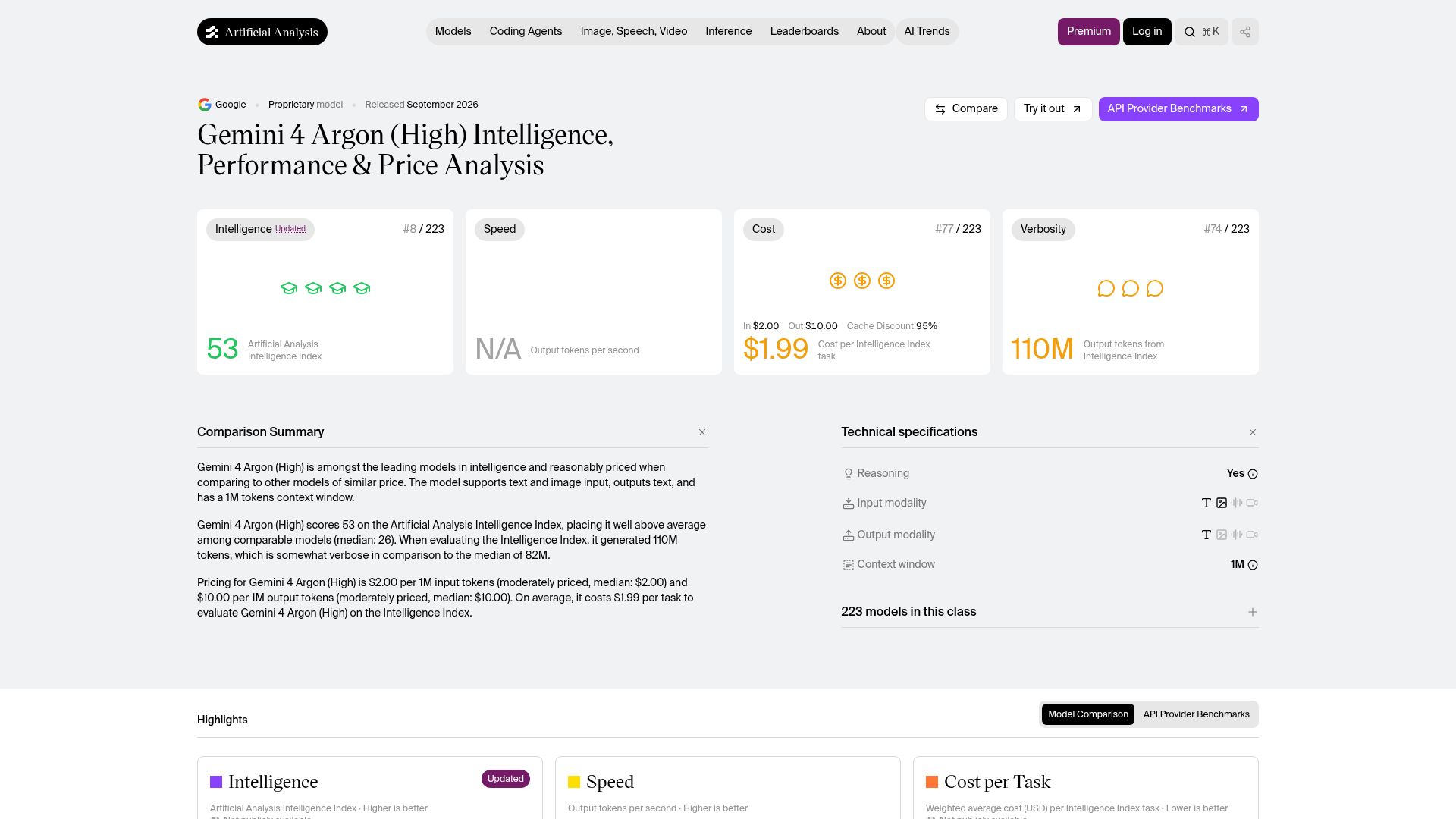Open the About menu
The height and width of the screenshot is (819, 1456).
coord(871,32)
